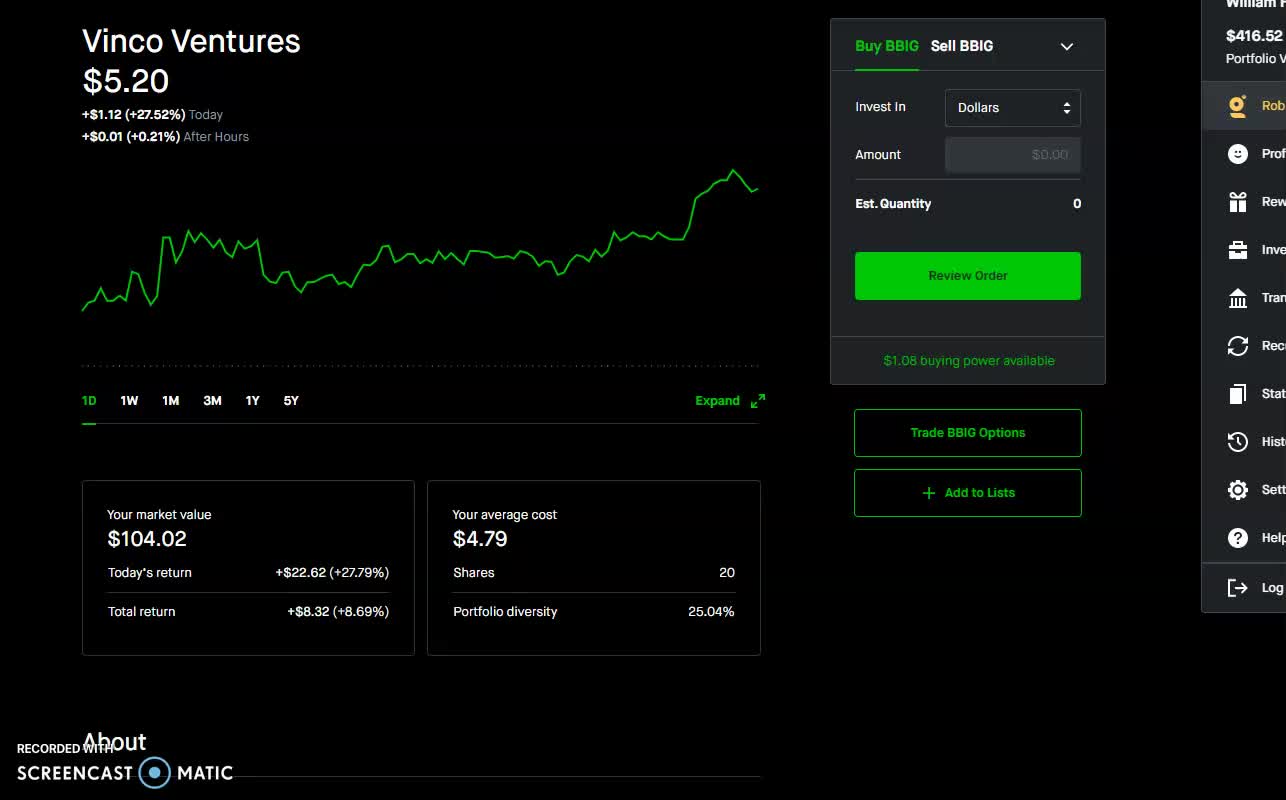The height and width of the screenshot is (800, 1286).
Task: Click the Amount input field
Action: [x=1013, y=155]
